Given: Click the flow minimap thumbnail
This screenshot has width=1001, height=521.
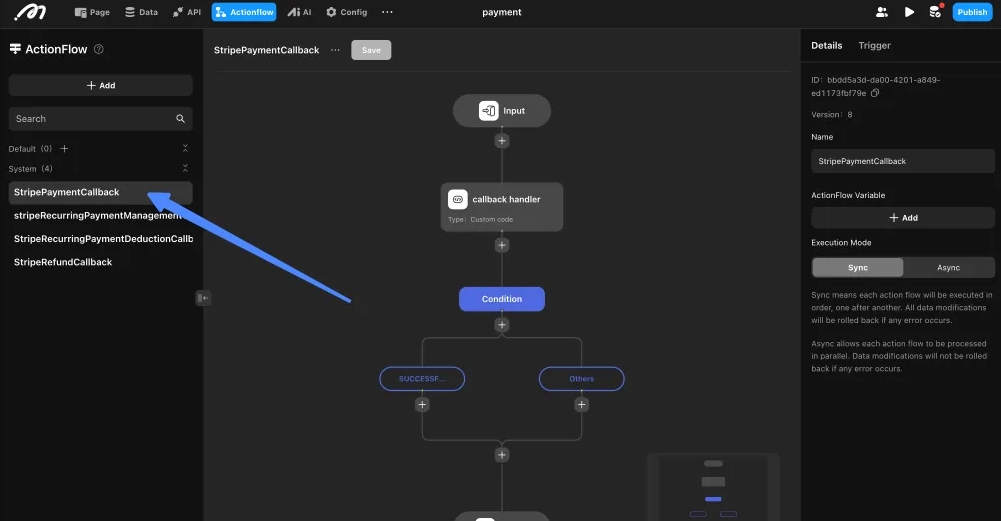Looking at the screenshot, I should tap(713, 487).
